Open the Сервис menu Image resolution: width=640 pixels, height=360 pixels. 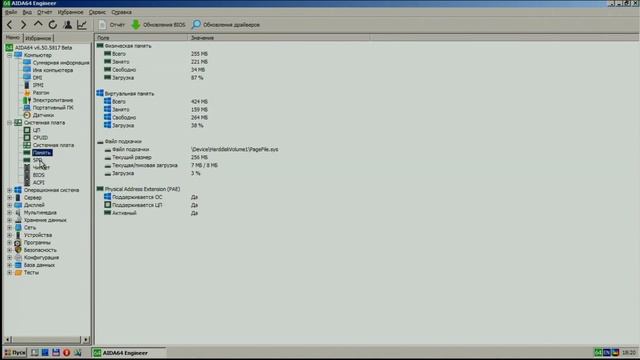click(x=97, y=12)
